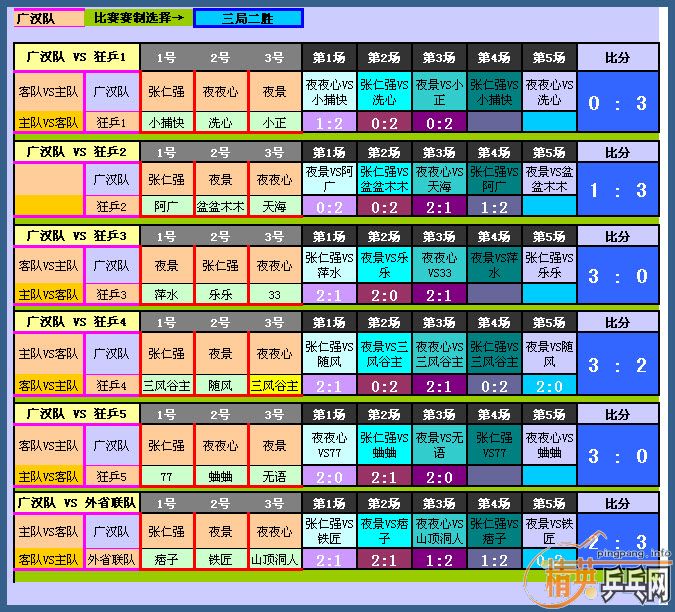Click the 狂乒2 team name cell in roster

pyautogui.click(x=112, y=207)
